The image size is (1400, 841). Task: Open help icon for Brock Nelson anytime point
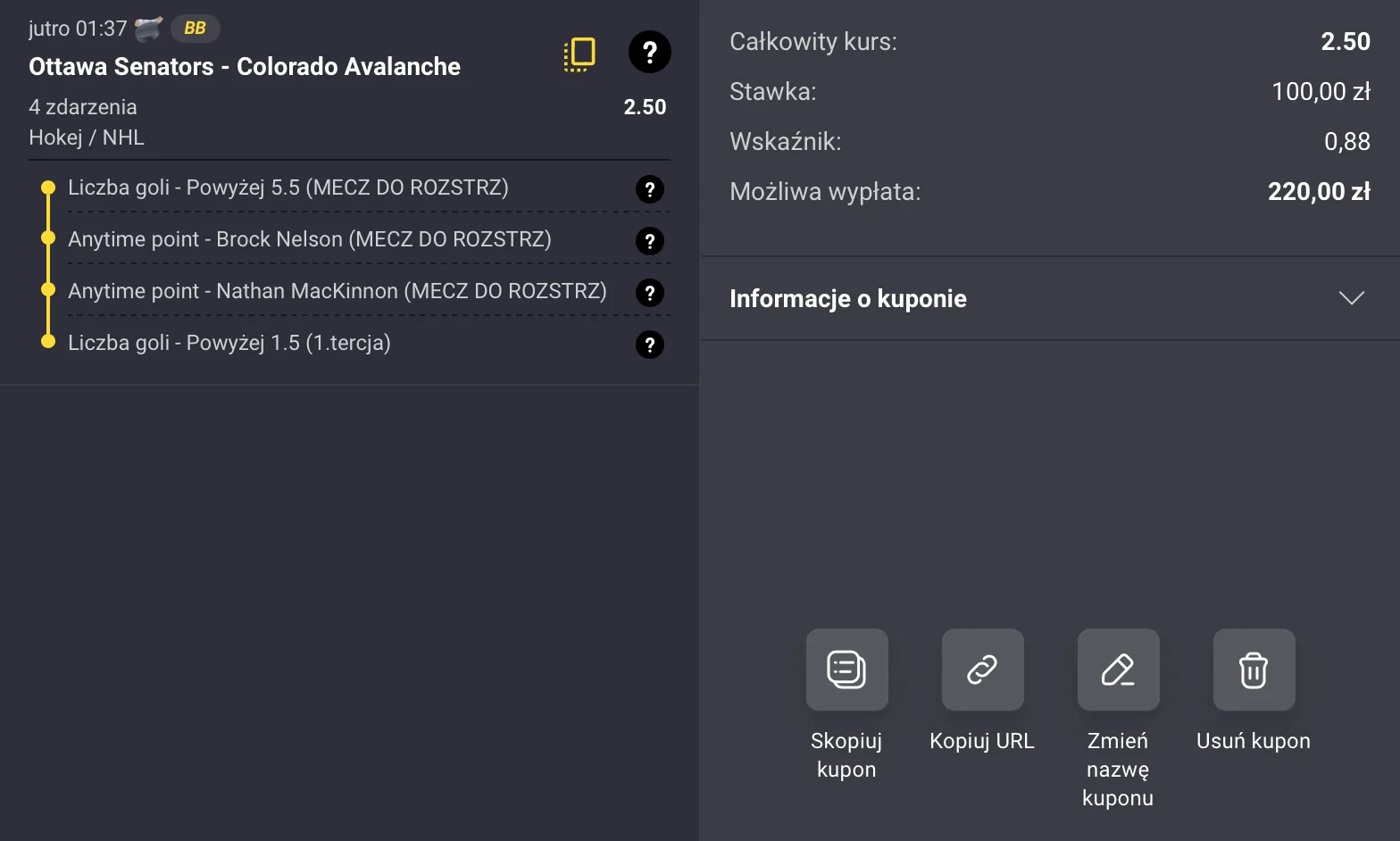[649, 241]
